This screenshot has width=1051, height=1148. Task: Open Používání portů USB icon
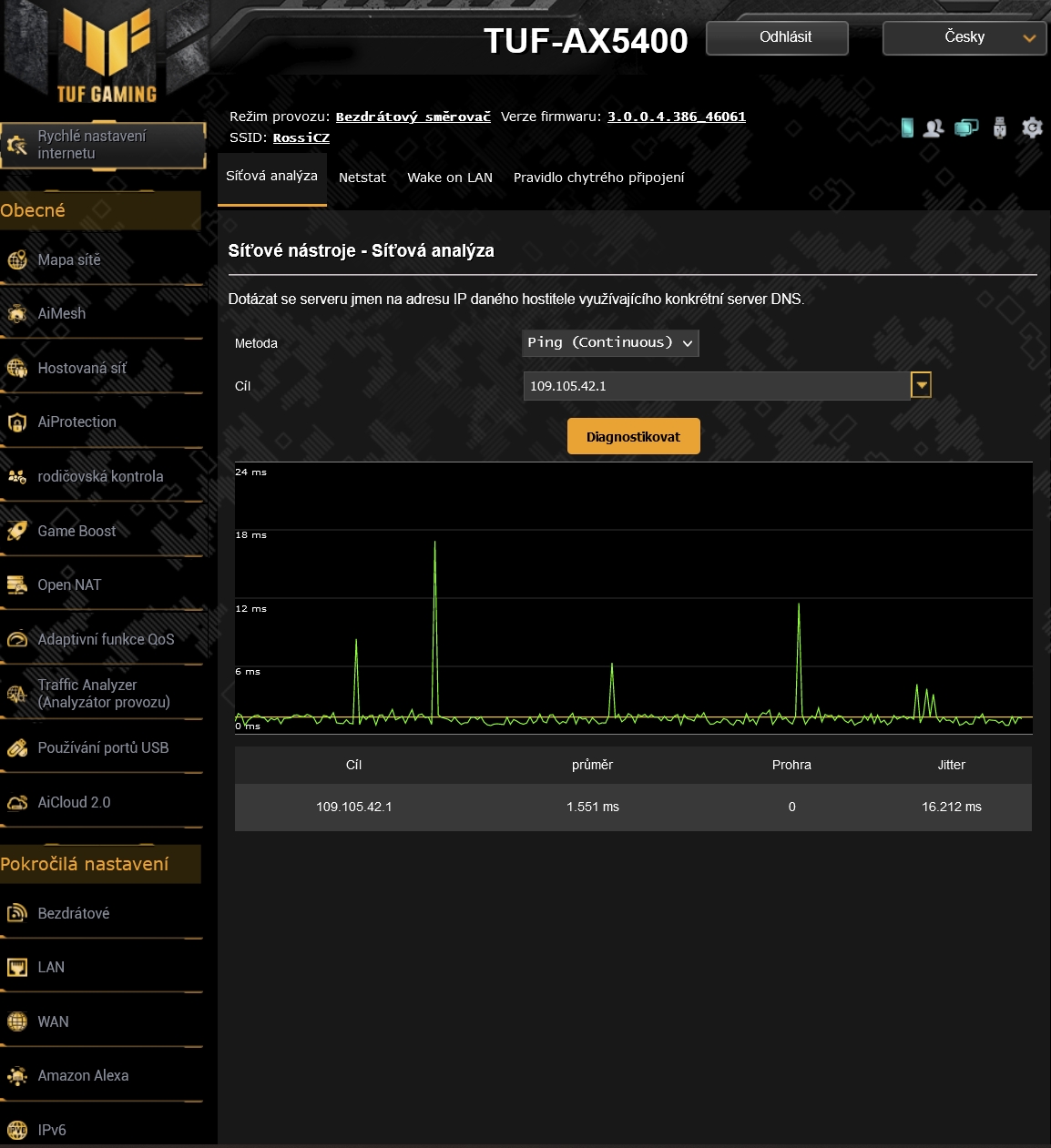[x=17, y=748]
